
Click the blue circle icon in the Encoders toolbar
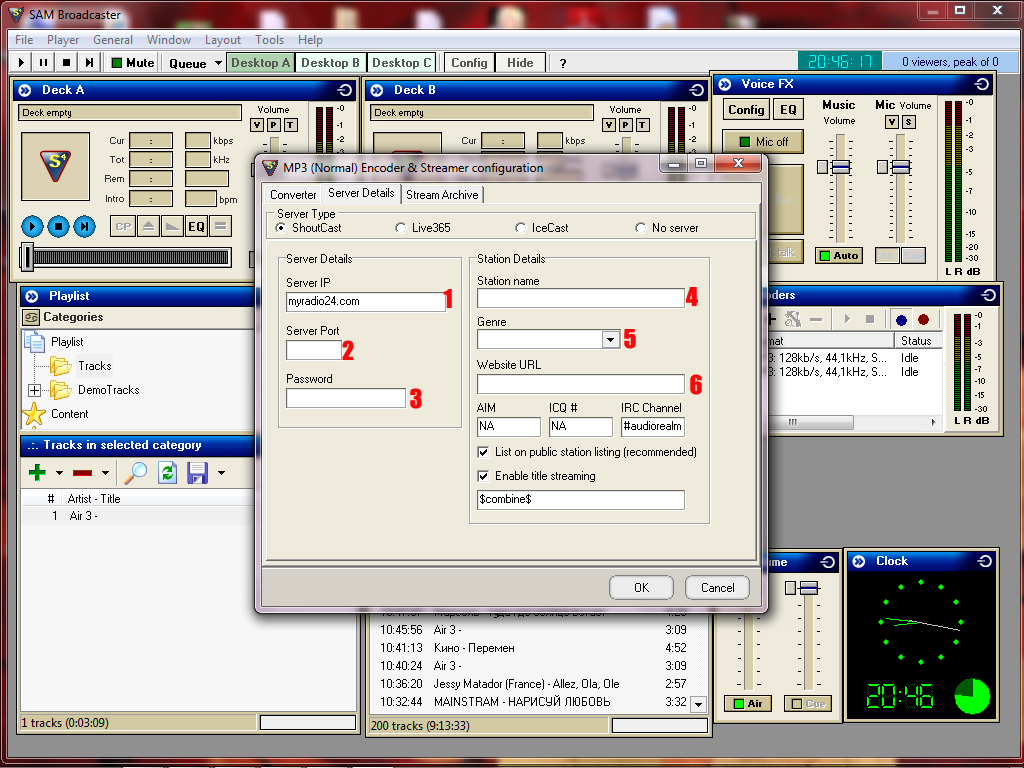click(901, 320)
